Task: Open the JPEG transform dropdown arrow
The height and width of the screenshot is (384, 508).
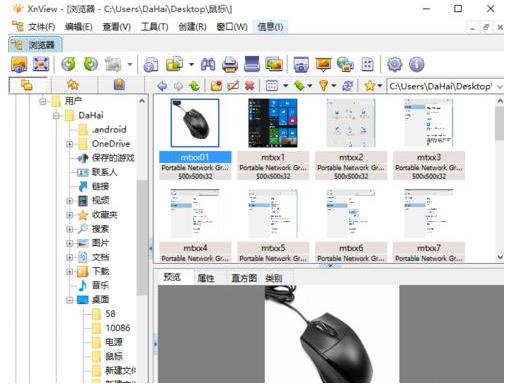Action: pos(130,64)
